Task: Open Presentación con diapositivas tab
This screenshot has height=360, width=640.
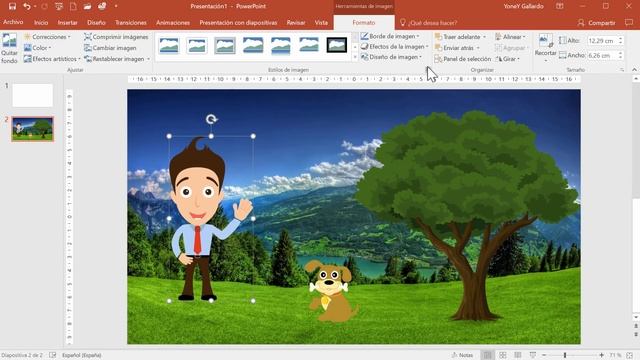Action: 238,22
